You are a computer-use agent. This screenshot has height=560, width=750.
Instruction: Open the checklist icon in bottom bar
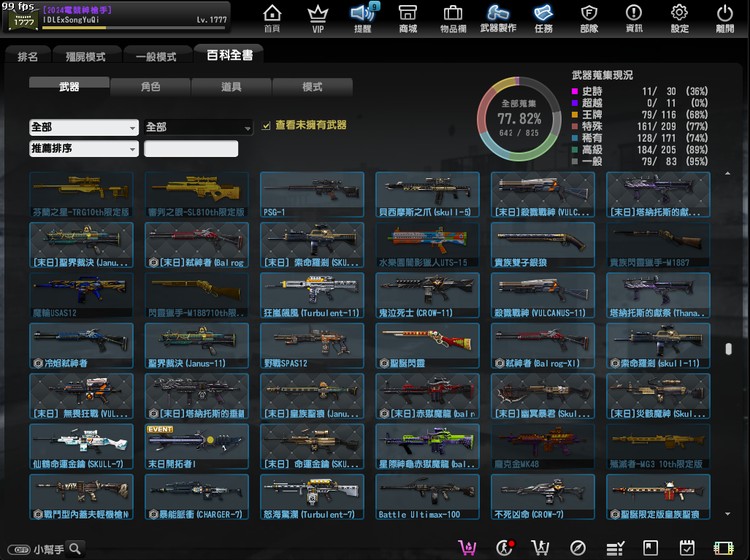(x=615, y=548)
